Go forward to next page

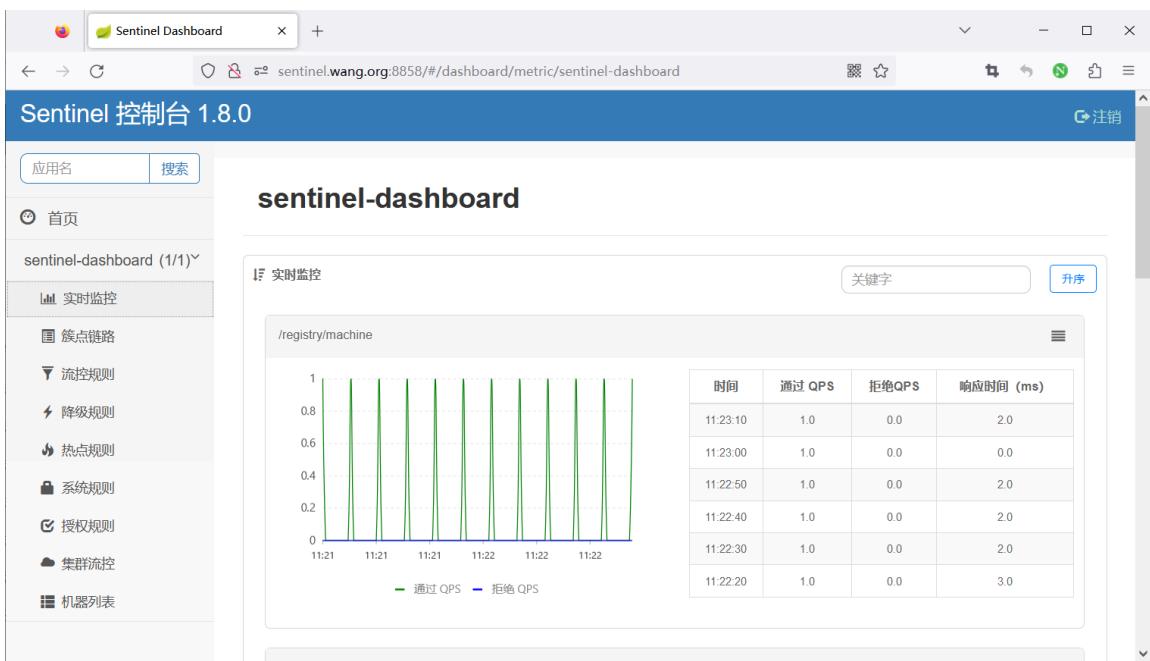tap(63, 71)
